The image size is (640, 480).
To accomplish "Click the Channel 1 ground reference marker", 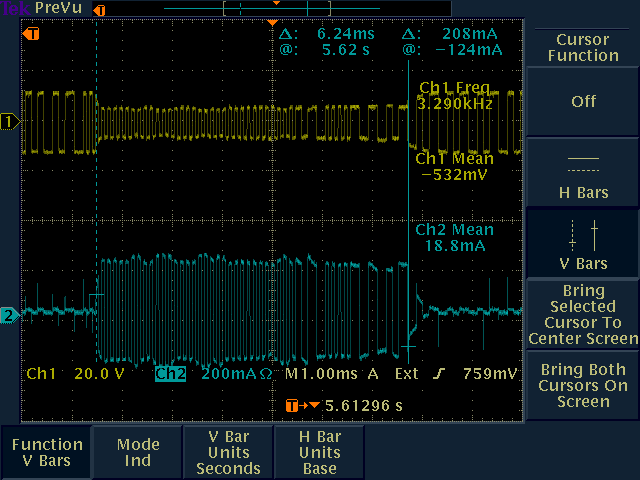I will click(x=10, y=122).
